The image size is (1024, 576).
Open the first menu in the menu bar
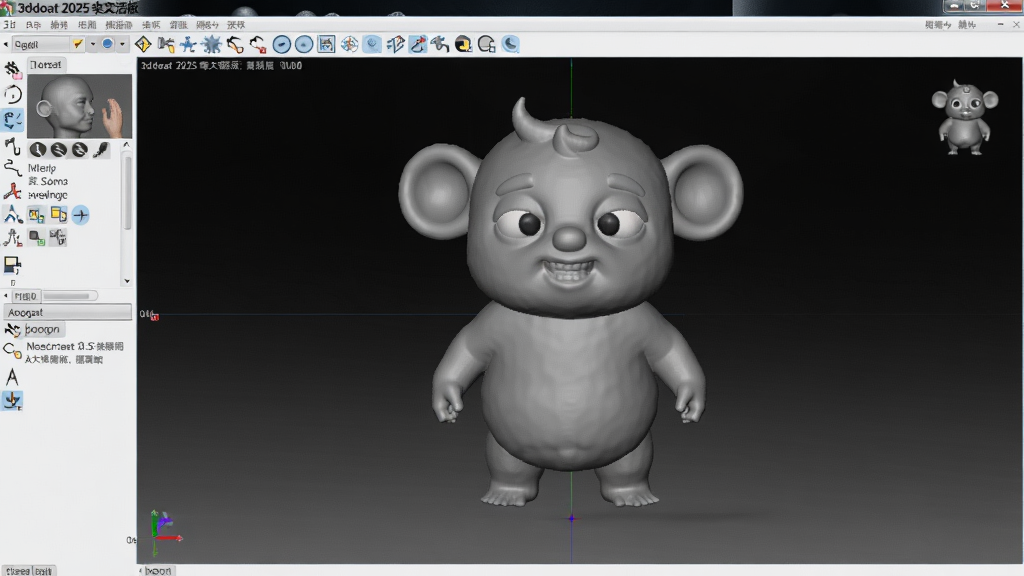pos(9,25)
